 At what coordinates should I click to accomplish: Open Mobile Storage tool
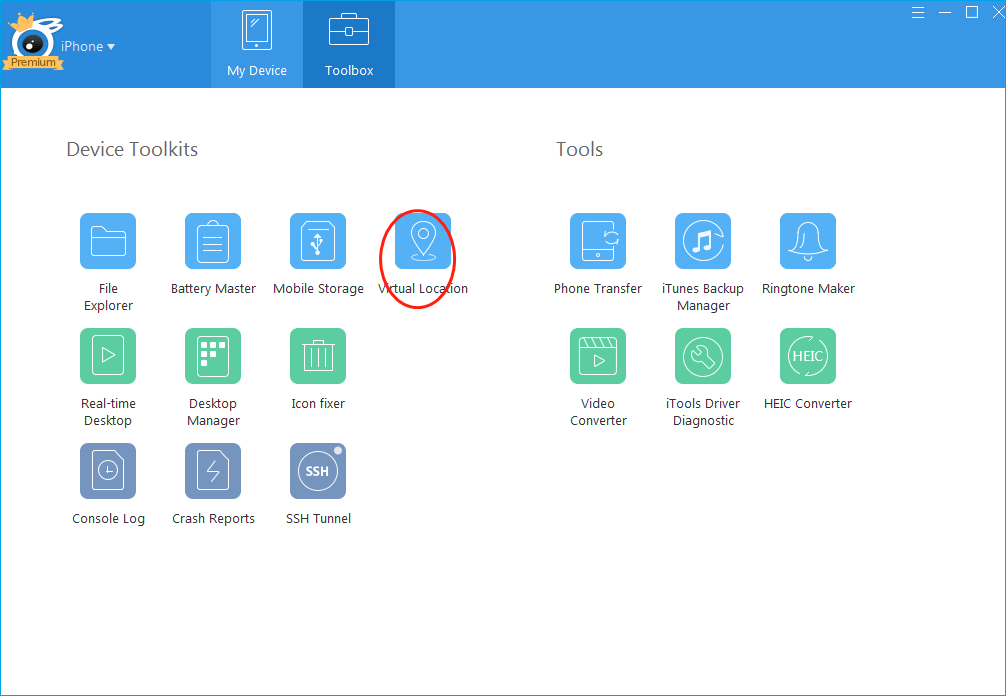coord(318,241)
